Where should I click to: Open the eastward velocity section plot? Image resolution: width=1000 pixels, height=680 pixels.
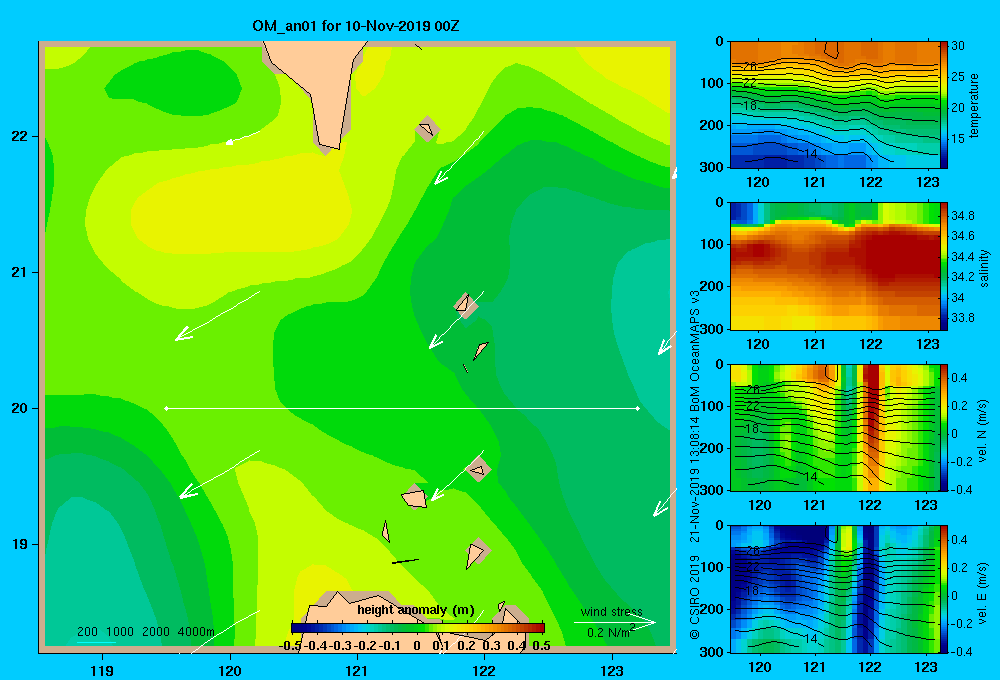click(x=834, y=589)
